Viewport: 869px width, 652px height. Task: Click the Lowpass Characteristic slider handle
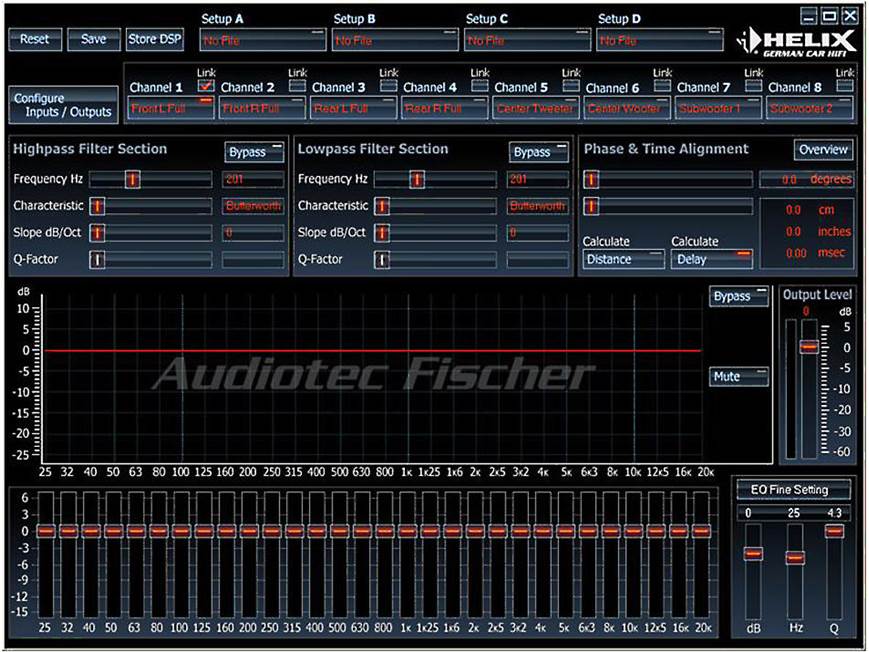coord(382,206)
